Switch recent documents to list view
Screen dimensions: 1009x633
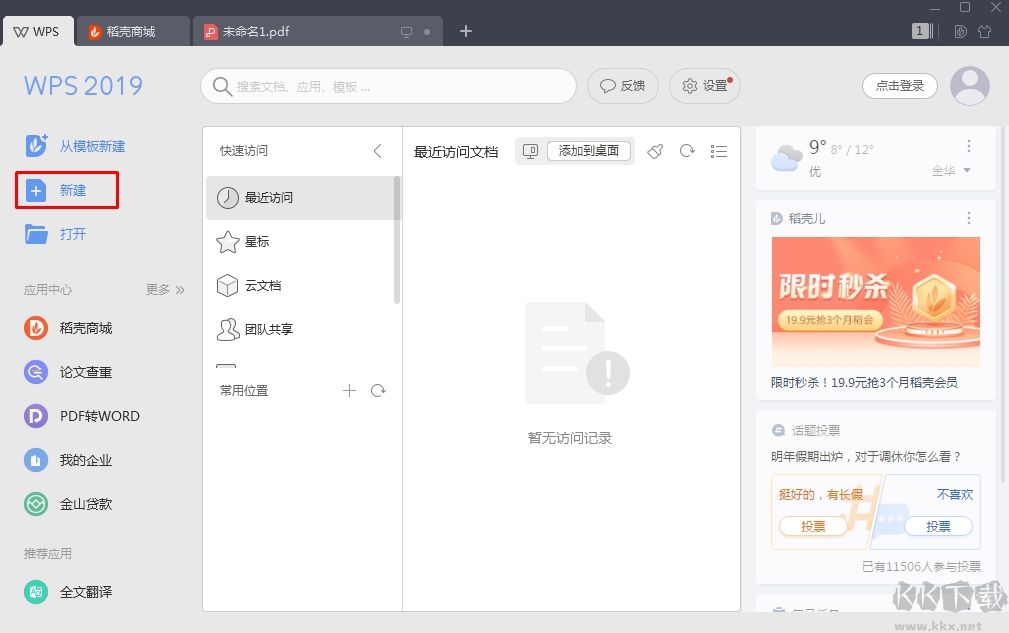718,151
